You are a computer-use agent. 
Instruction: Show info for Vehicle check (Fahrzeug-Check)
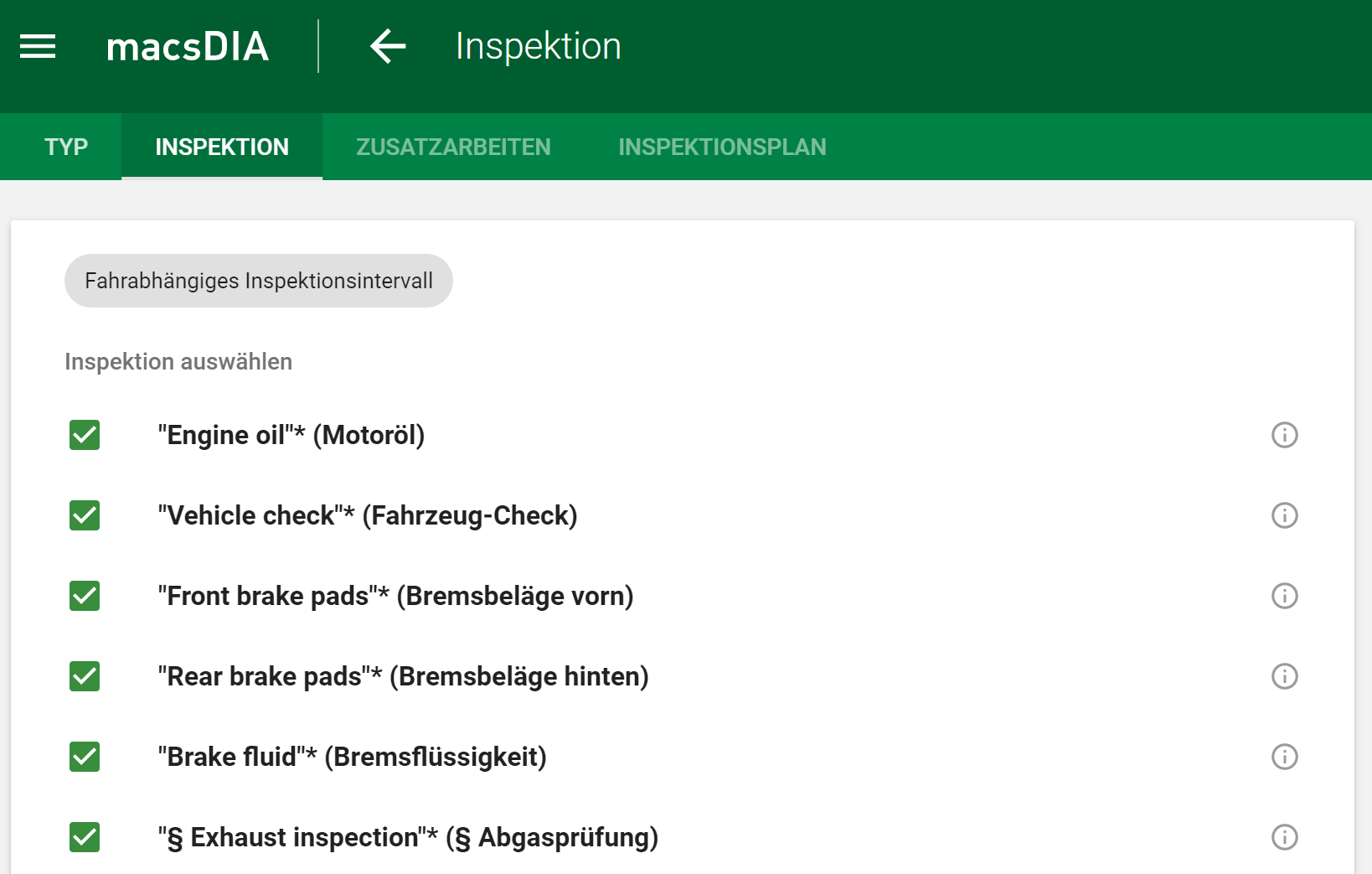(1284, 515)
